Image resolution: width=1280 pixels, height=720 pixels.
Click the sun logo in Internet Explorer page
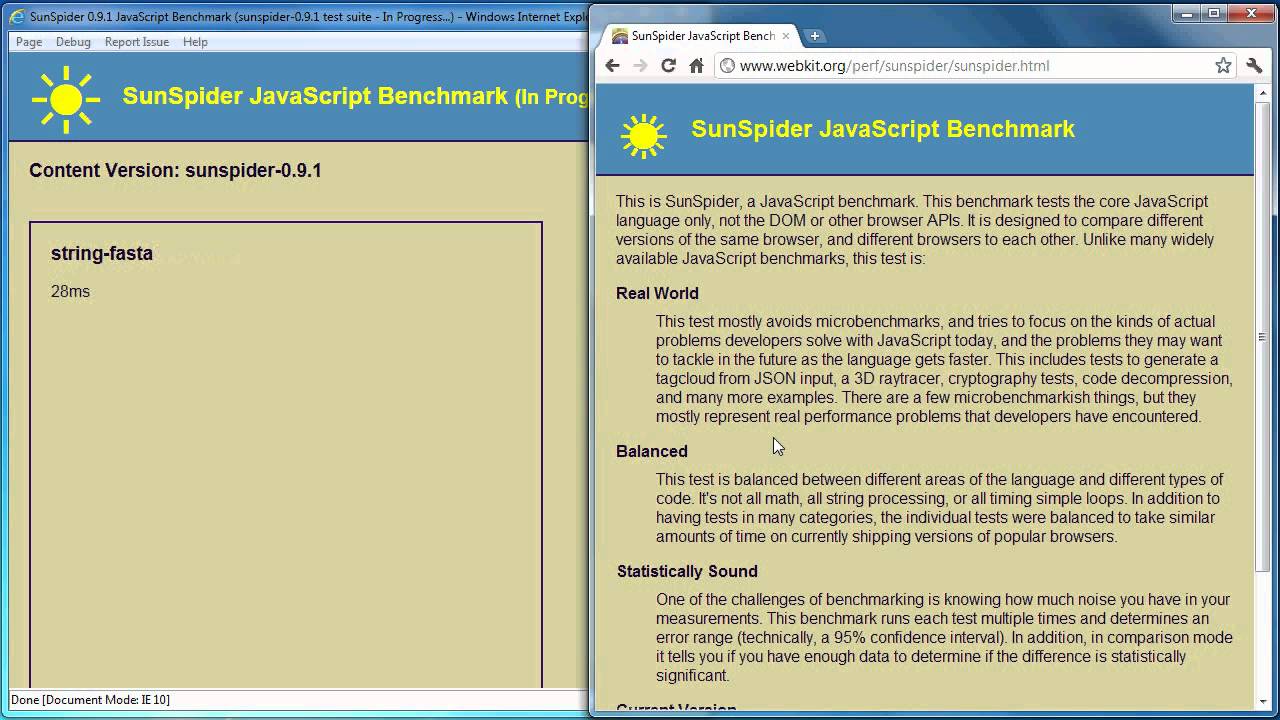coord(66,99)
